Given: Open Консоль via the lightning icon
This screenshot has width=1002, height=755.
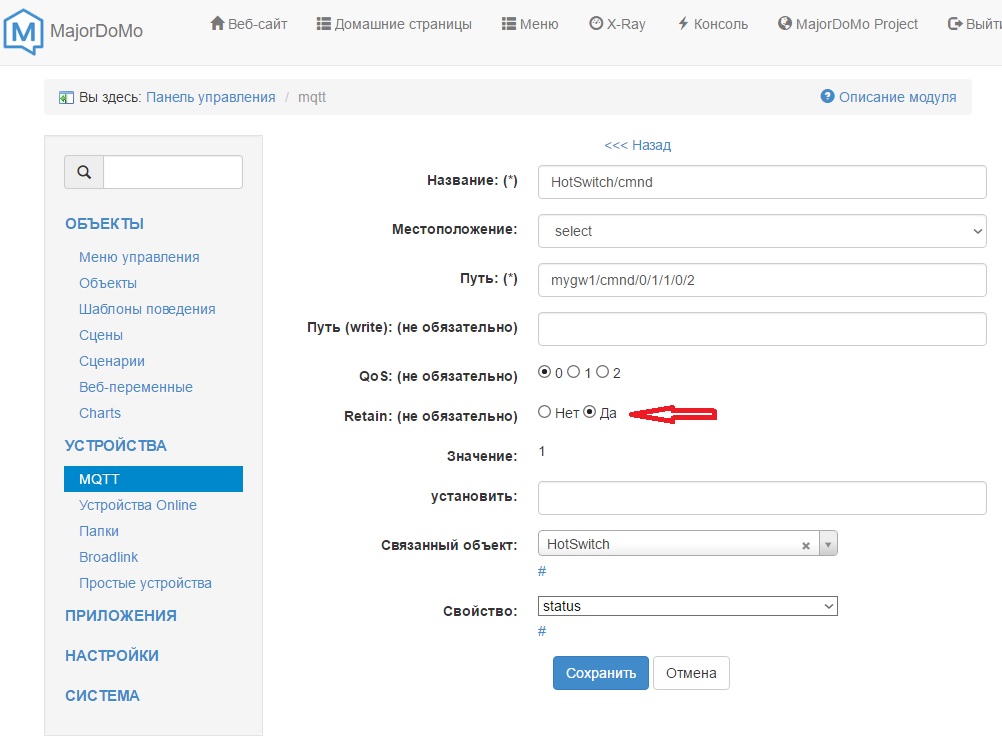Looking at the screenshot, I should pos(683,23).
